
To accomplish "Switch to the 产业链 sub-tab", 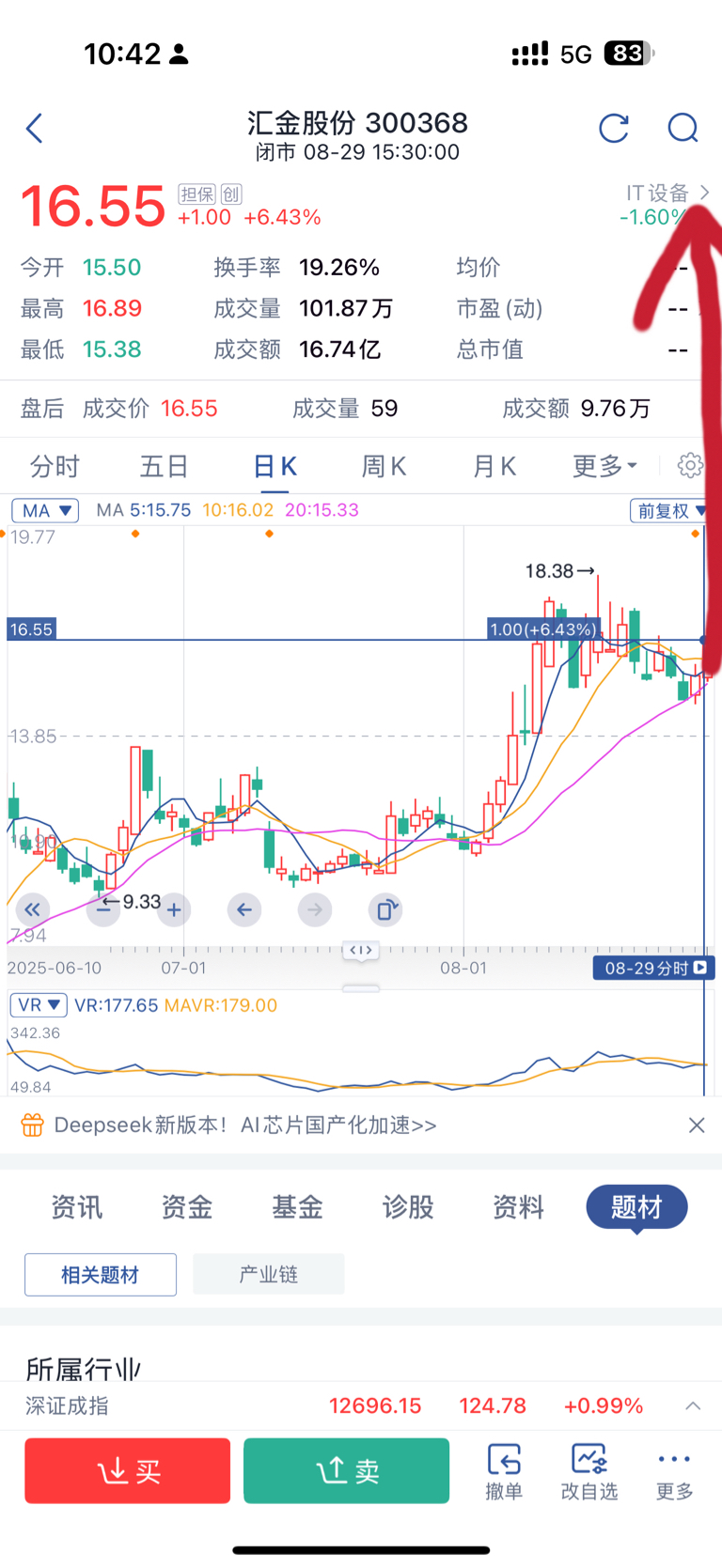I will pos(268,1274).
